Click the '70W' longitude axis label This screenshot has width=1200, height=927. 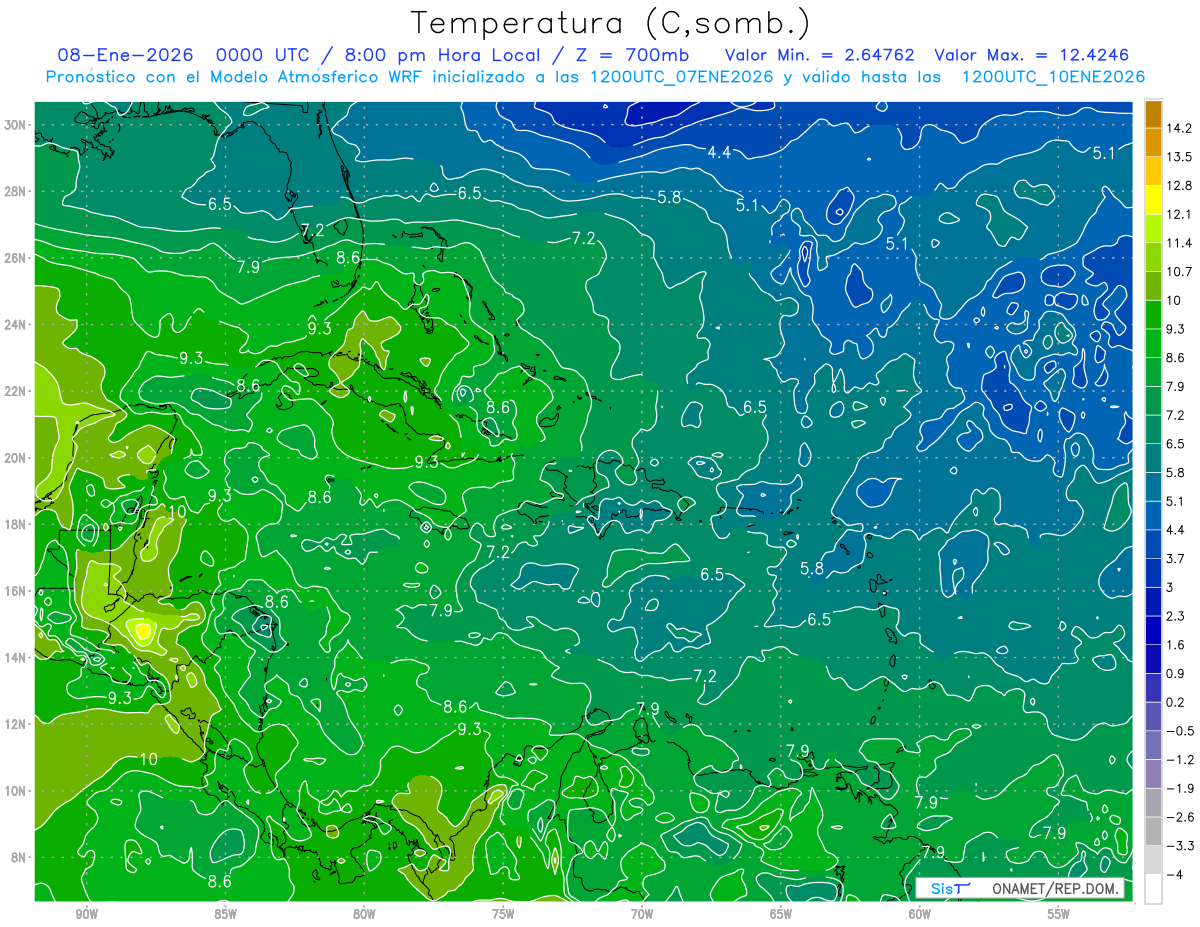(x=642, y=914)
